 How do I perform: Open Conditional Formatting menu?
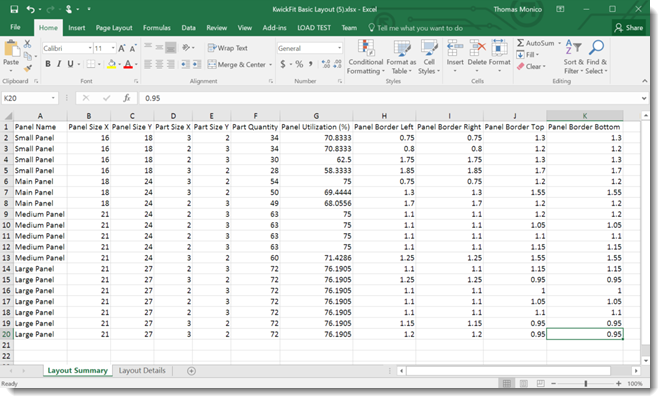pyautogui.click(x=365, y=57)
